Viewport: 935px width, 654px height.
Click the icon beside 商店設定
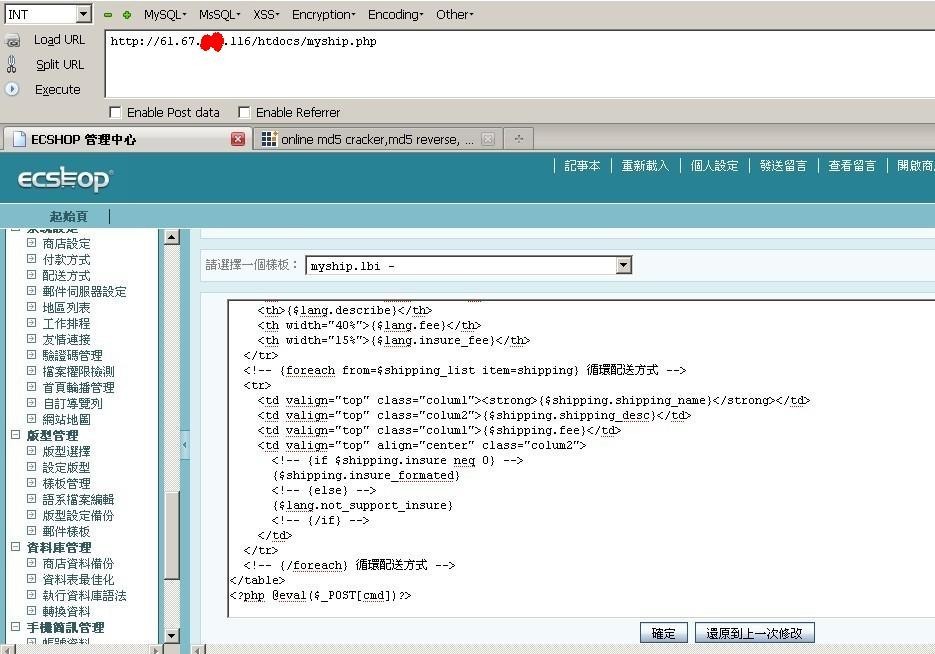tap(32, 243)
